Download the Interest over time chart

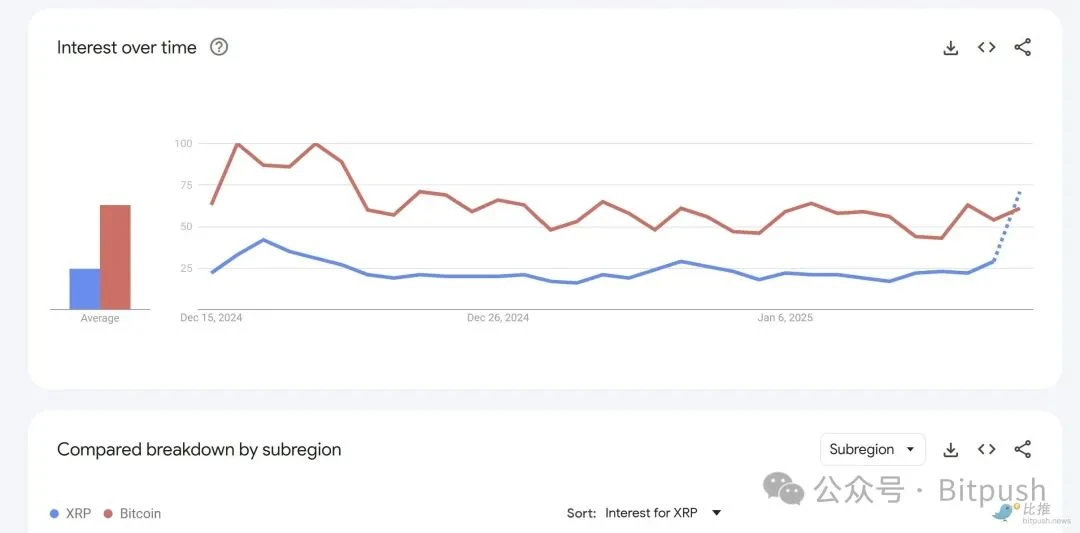(x=951, y=47)
